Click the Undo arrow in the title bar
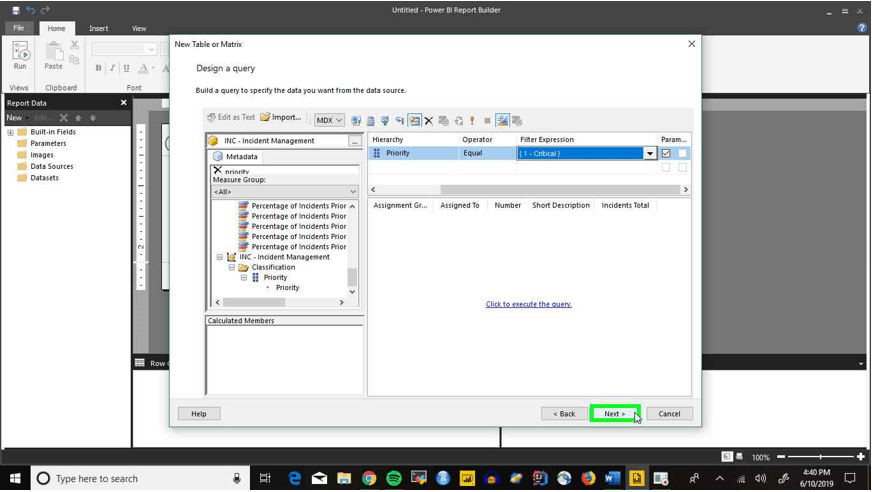 31,10
